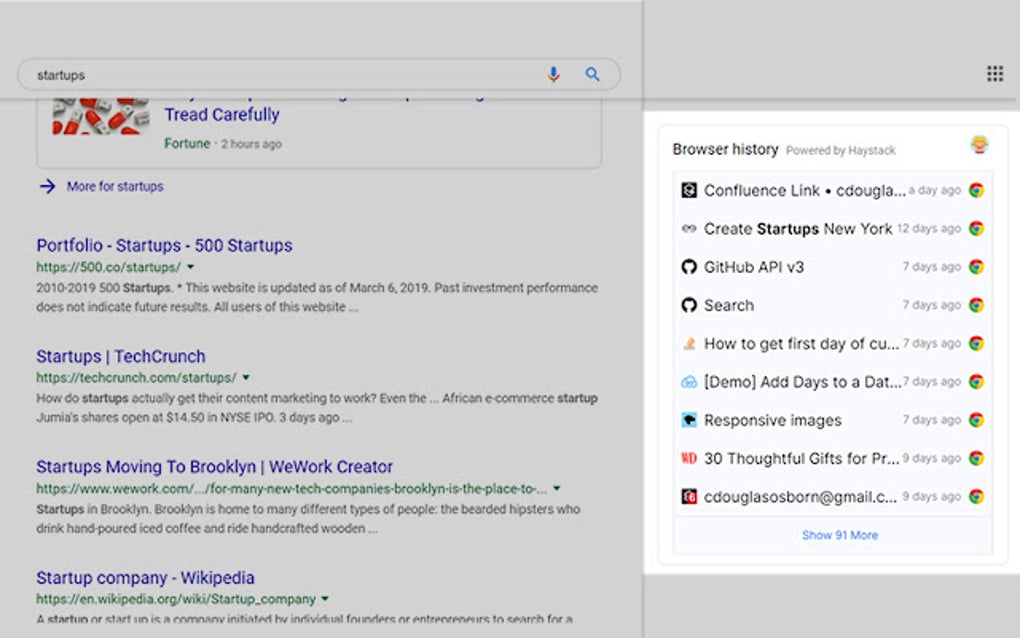Expand dropdown arrow next to 500.co URL
Viewport: 1020px width, 638px height.
click(190, 267)
